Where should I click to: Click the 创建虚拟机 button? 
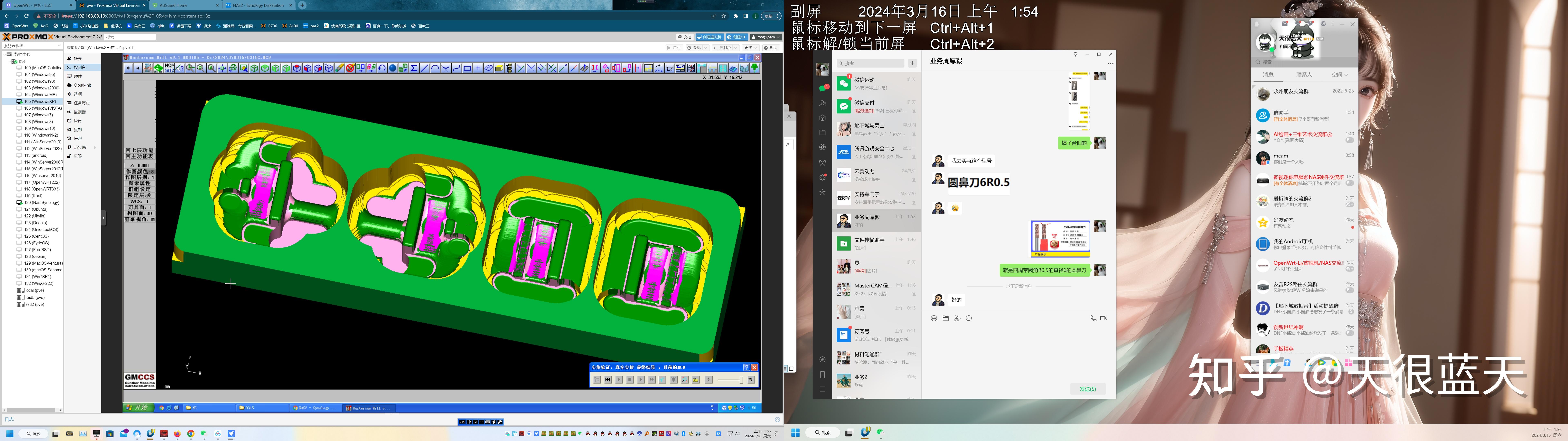[x=710, y=37]
